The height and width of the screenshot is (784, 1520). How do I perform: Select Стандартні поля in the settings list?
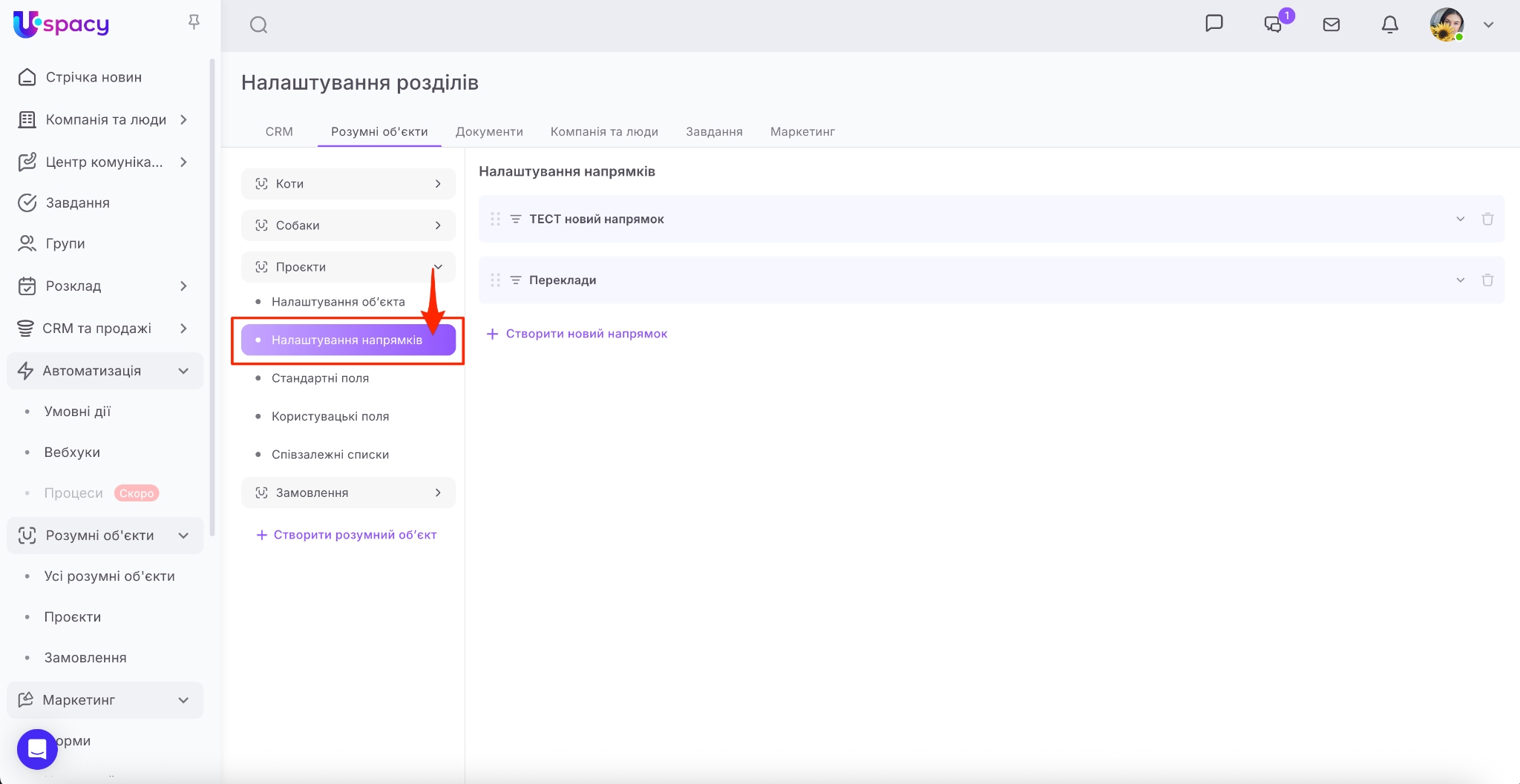(x=320, y=378)
